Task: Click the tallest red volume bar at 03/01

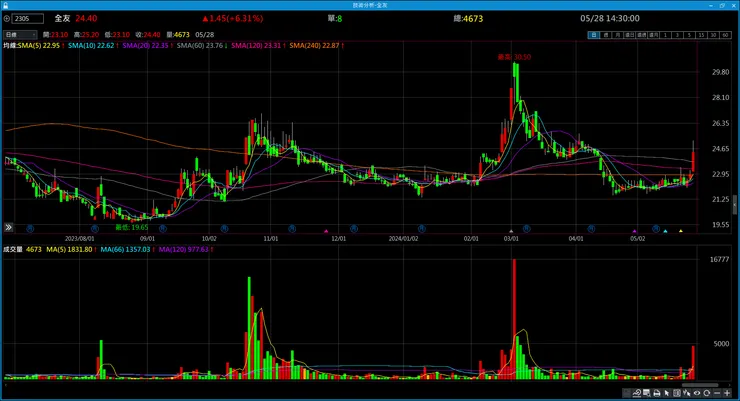Action: click(x=514, y=319)
